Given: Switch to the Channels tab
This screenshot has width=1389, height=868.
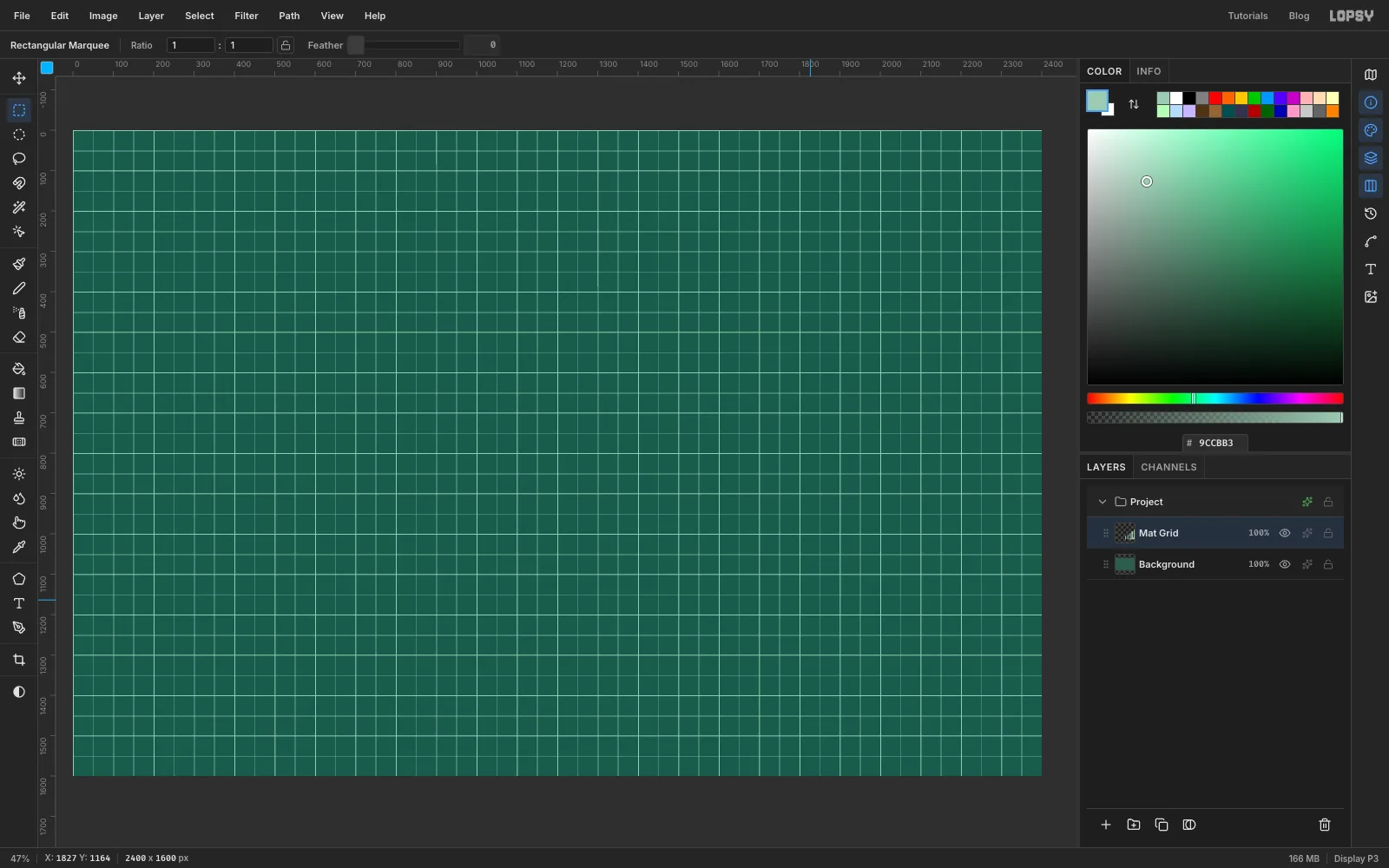Looking at the screenshot, I should 1168,467.
